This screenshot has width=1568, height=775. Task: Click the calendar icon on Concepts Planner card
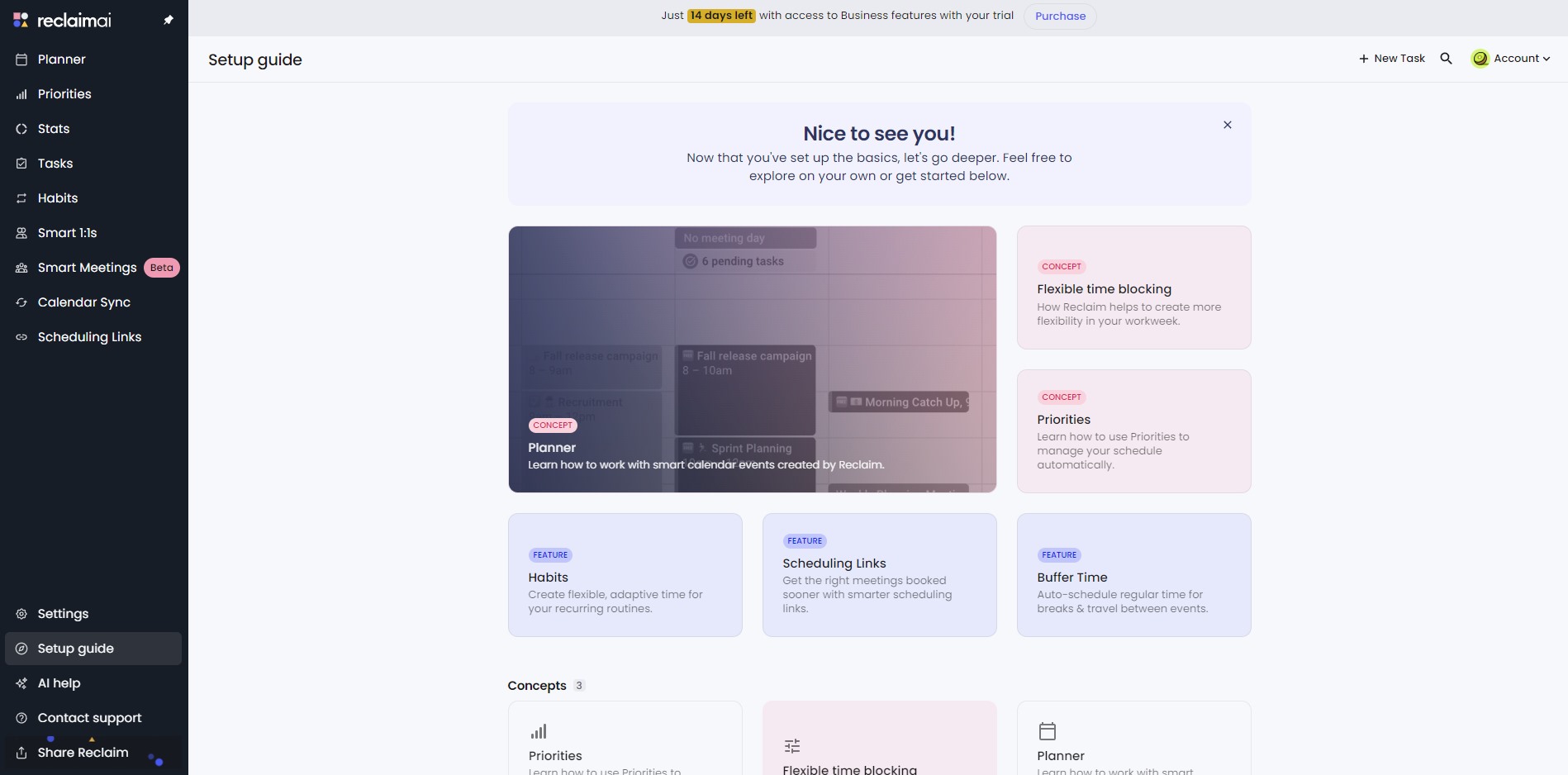click(x=1048, y=731)
